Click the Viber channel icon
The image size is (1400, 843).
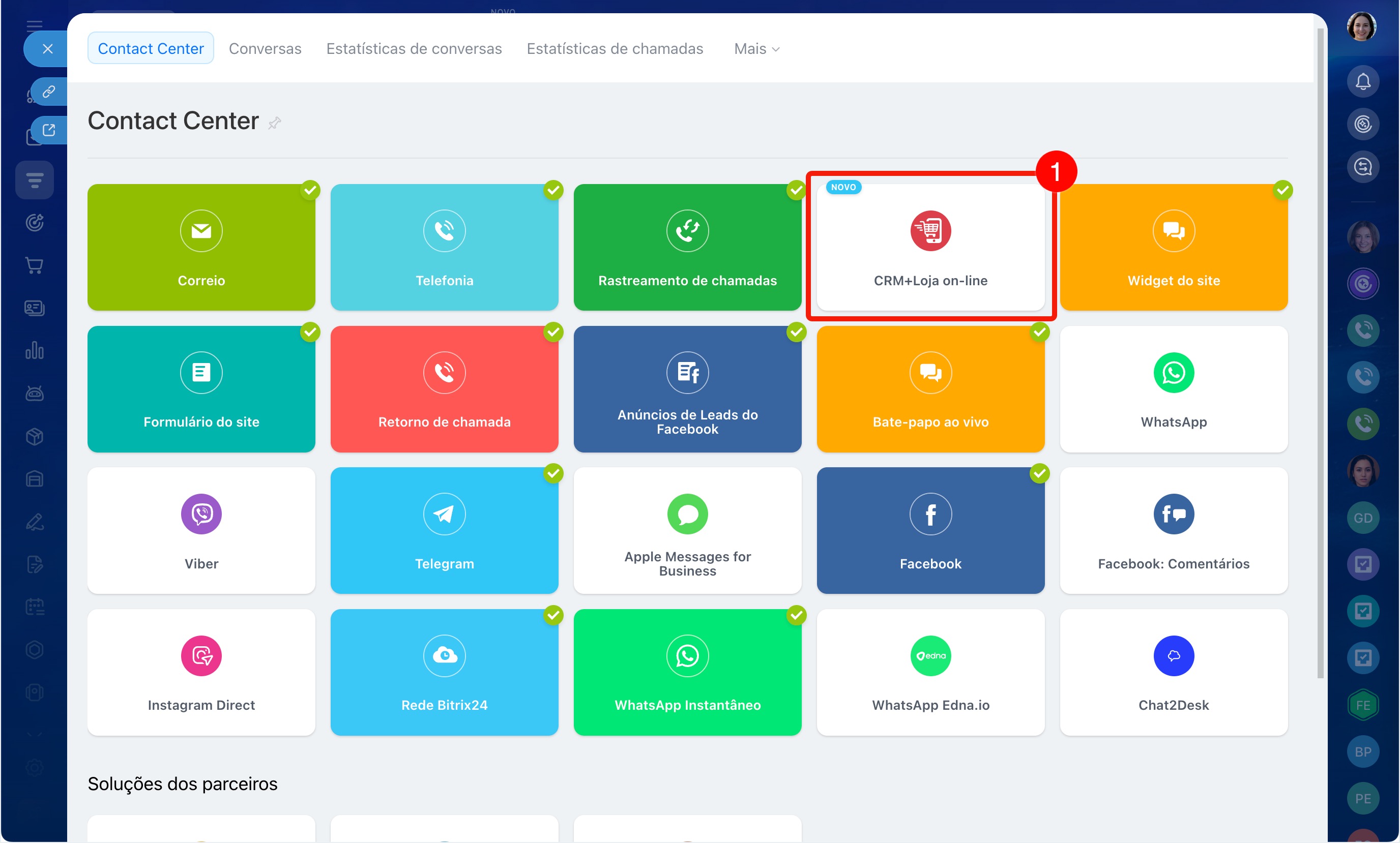(201, 514)
